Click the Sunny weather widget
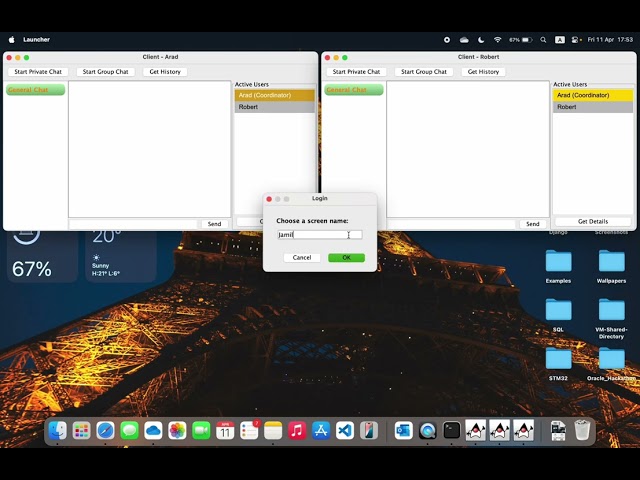 pos(121,256)
